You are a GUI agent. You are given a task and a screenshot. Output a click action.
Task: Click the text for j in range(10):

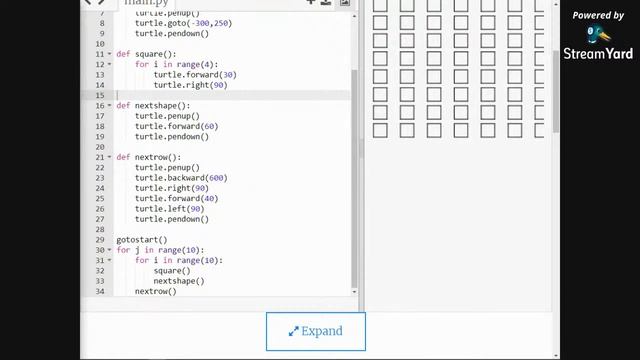[160, 250]
